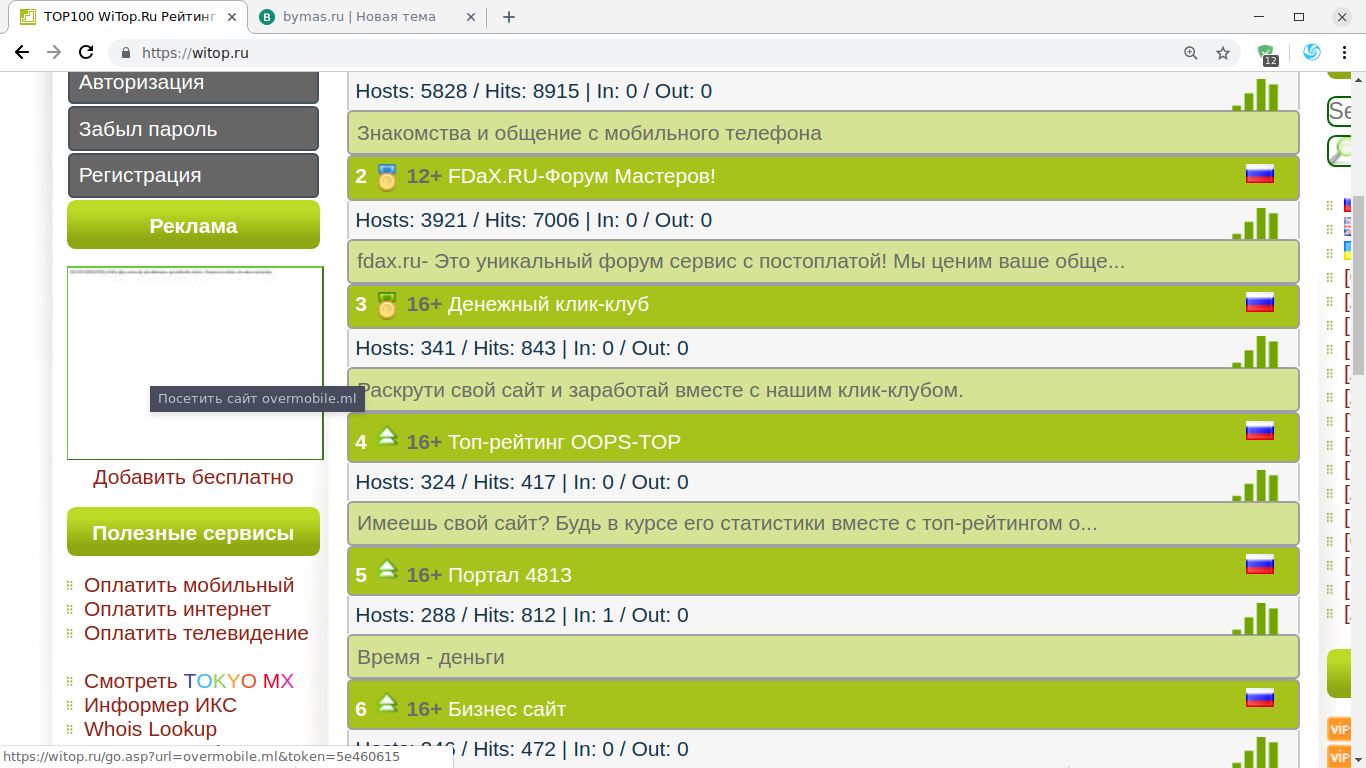Click the Забыл пароль menu button
Screen dimensions: 1366x768
pyautogui.click(x=193, y=129)
